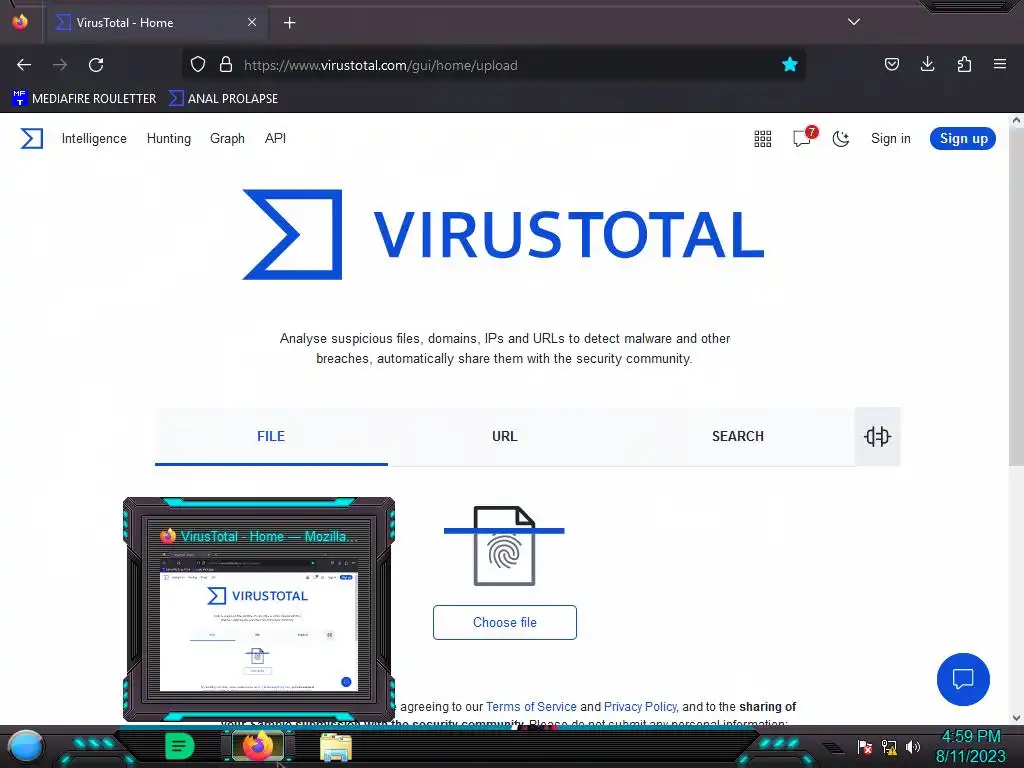Screen dimensions: 1024x768
Task: Click the blue bookmark star
Action: 790,65
